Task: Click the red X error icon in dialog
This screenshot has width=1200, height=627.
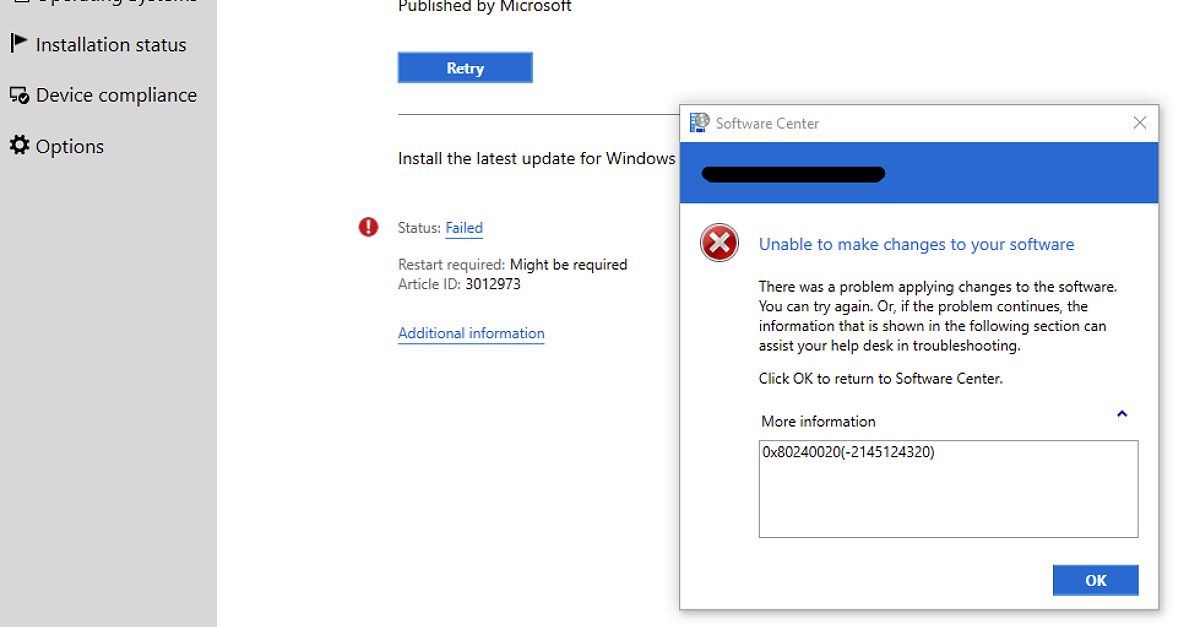Action: pos(719,243)
